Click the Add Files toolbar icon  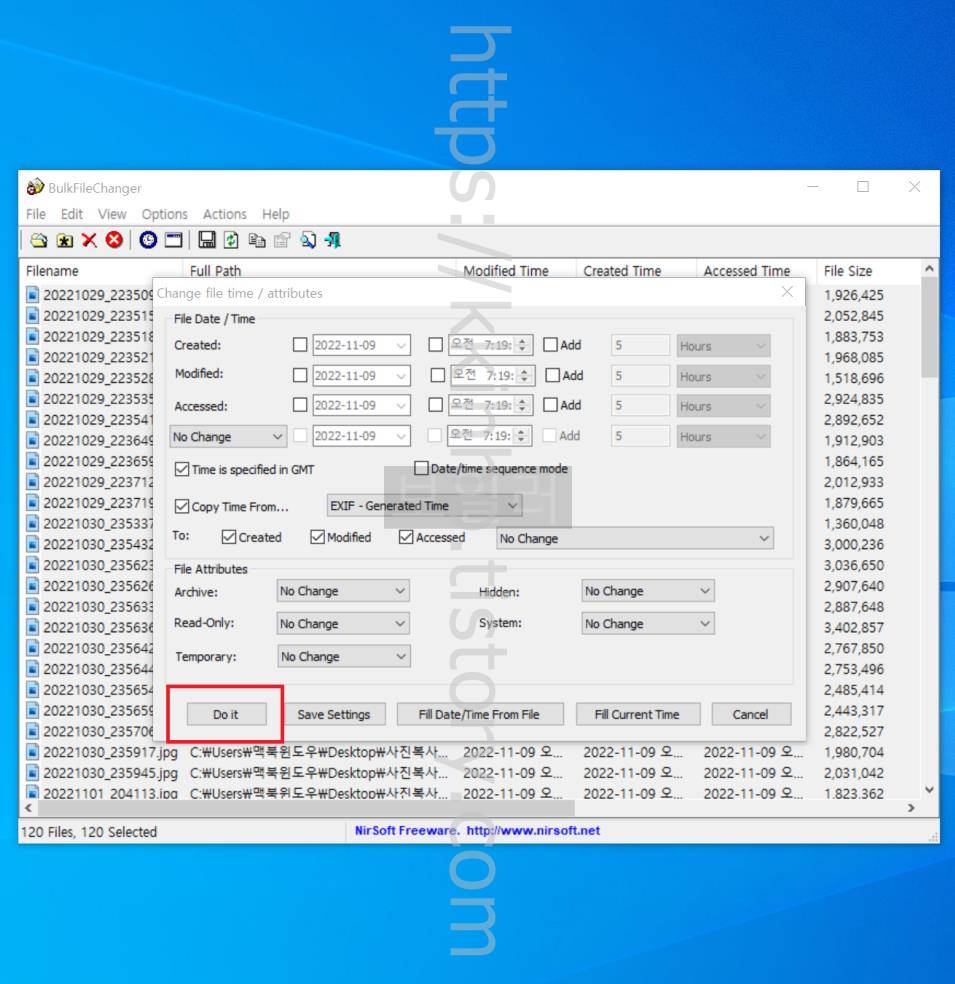(39, 240)
